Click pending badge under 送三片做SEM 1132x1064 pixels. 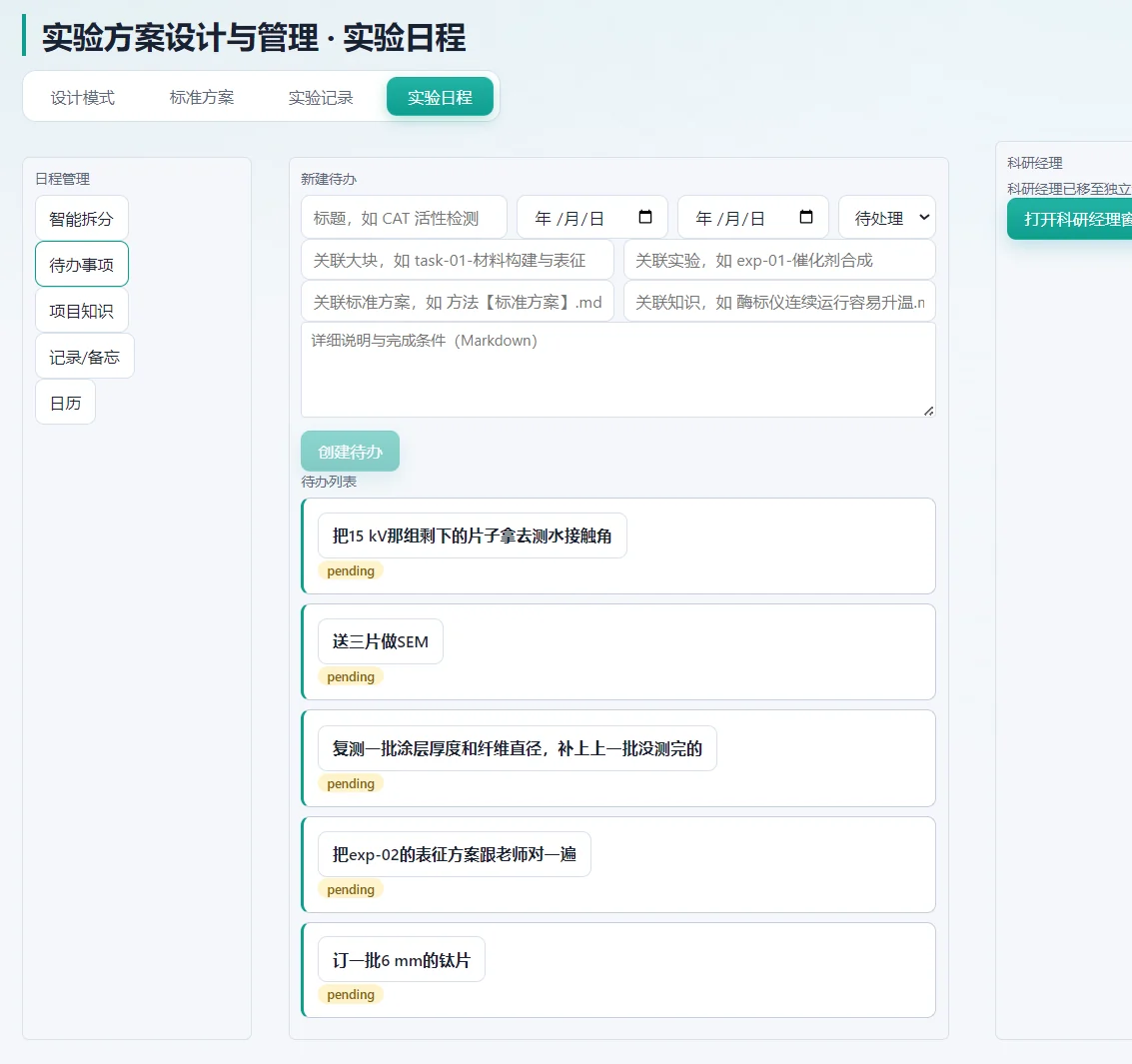[x=350, y=676]
